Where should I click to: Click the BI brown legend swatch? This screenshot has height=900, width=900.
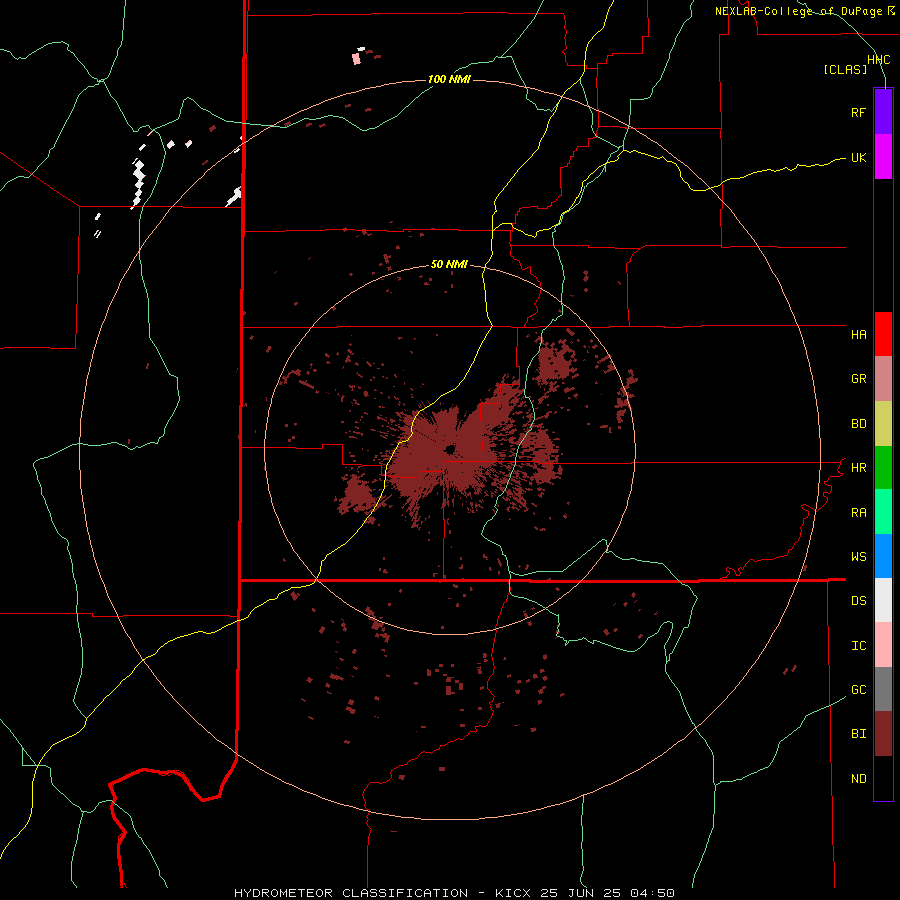883,734
